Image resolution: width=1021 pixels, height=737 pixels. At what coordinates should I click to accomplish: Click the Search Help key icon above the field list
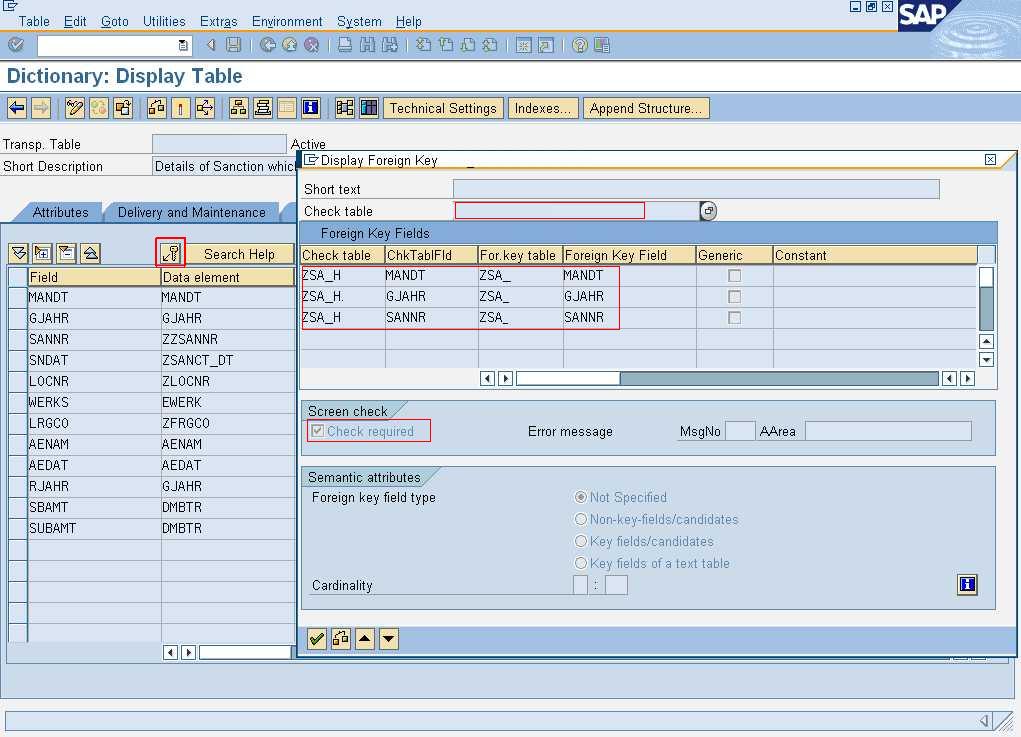click(172, 253)
